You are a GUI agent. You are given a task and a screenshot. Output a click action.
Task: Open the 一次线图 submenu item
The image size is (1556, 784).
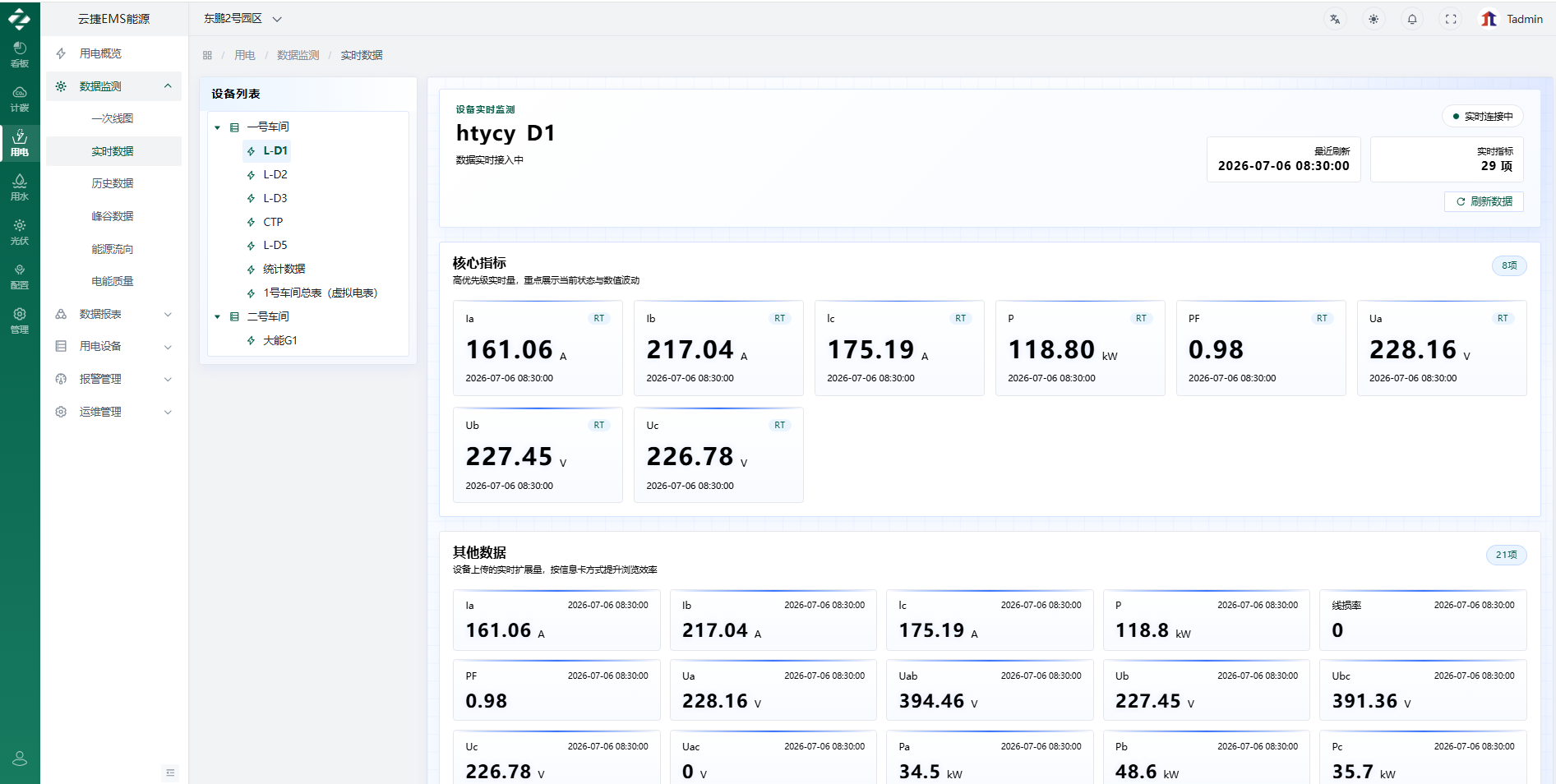(x=113, y=118)
